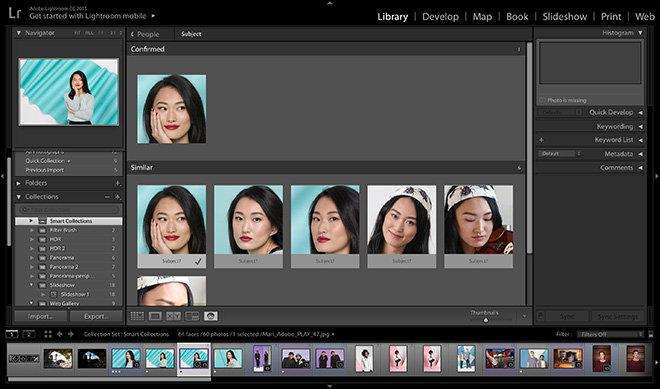This screenshot has height=389, width=660.
Task: Switch to the Map module
Action: (x=482, y=16)
